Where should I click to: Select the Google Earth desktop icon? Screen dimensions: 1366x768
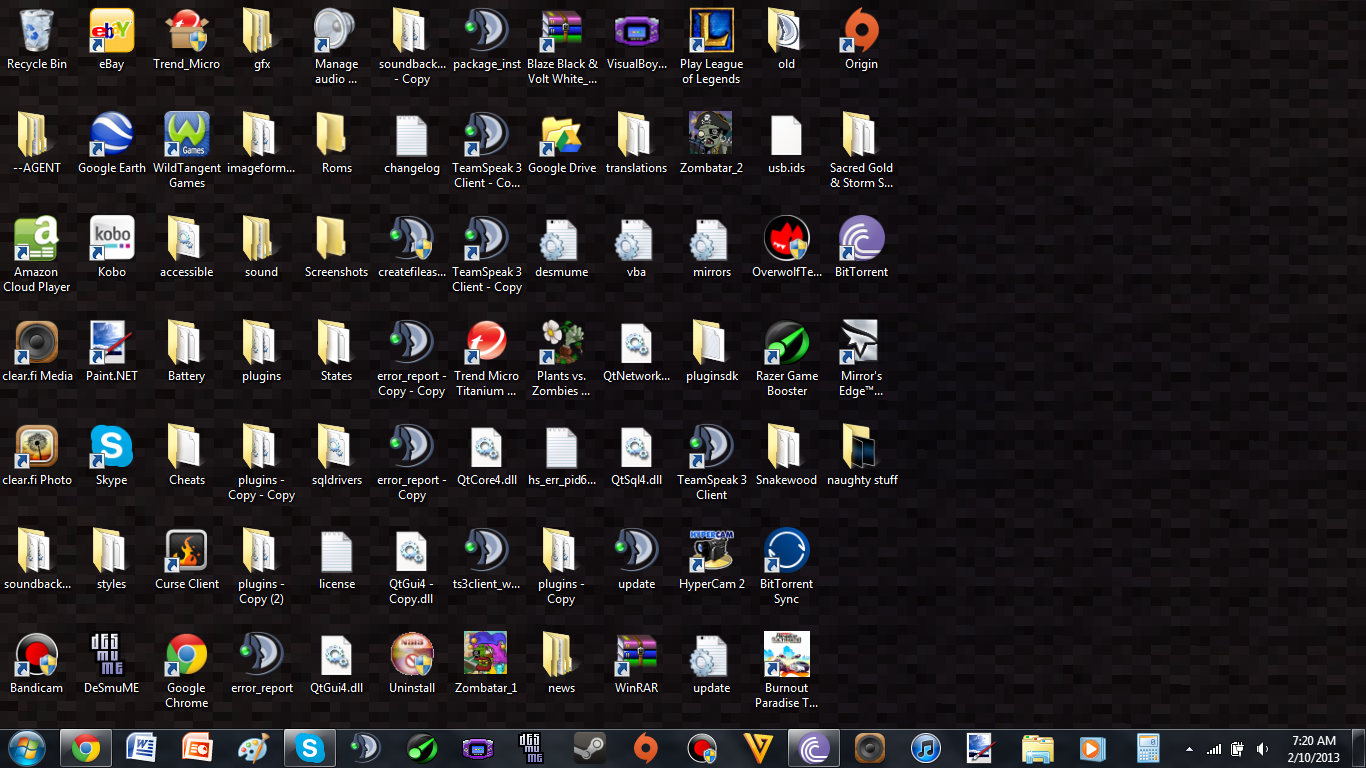point(112,144)
